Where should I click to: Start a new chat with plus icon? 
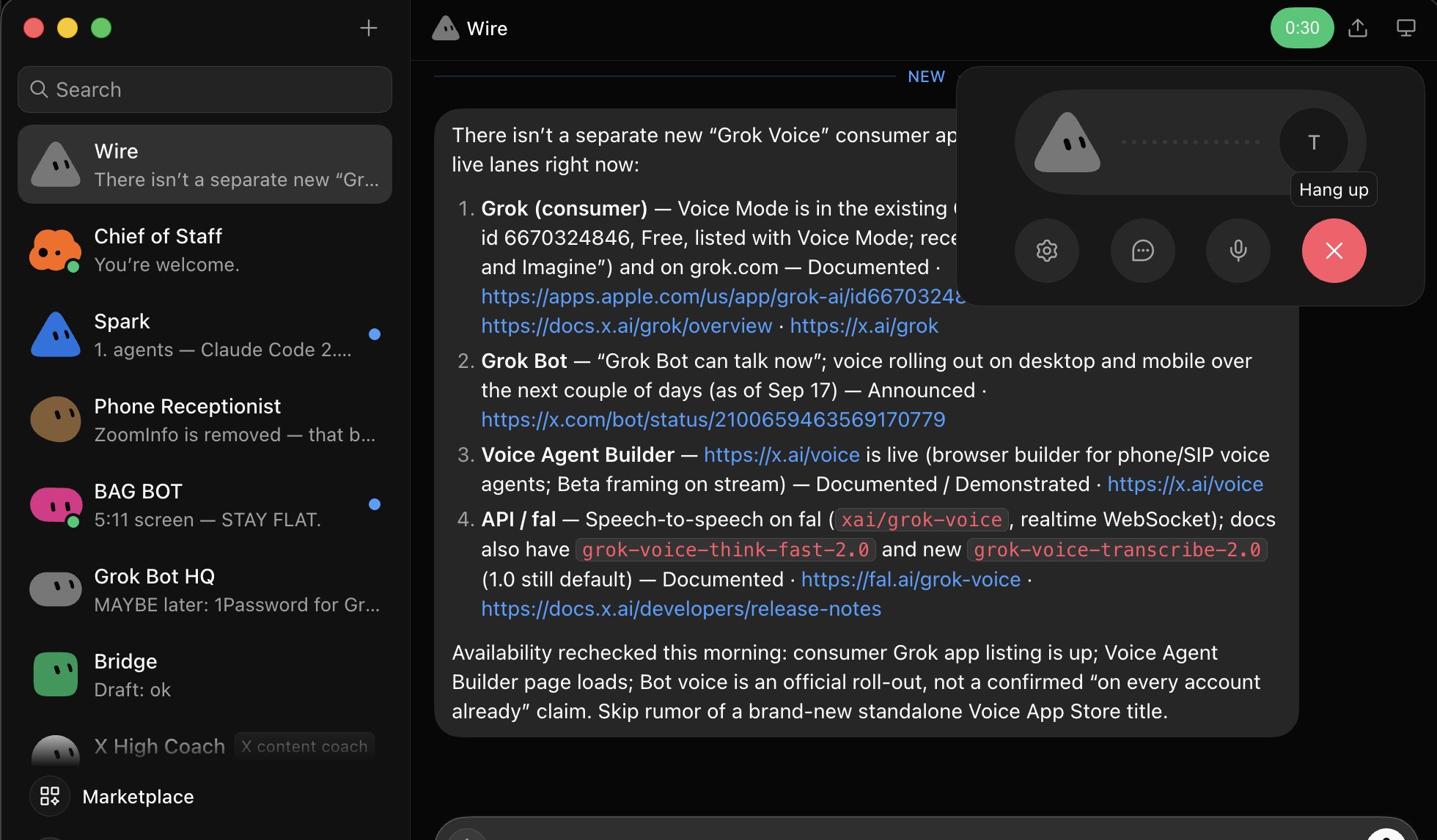click(x=369, y=28)
